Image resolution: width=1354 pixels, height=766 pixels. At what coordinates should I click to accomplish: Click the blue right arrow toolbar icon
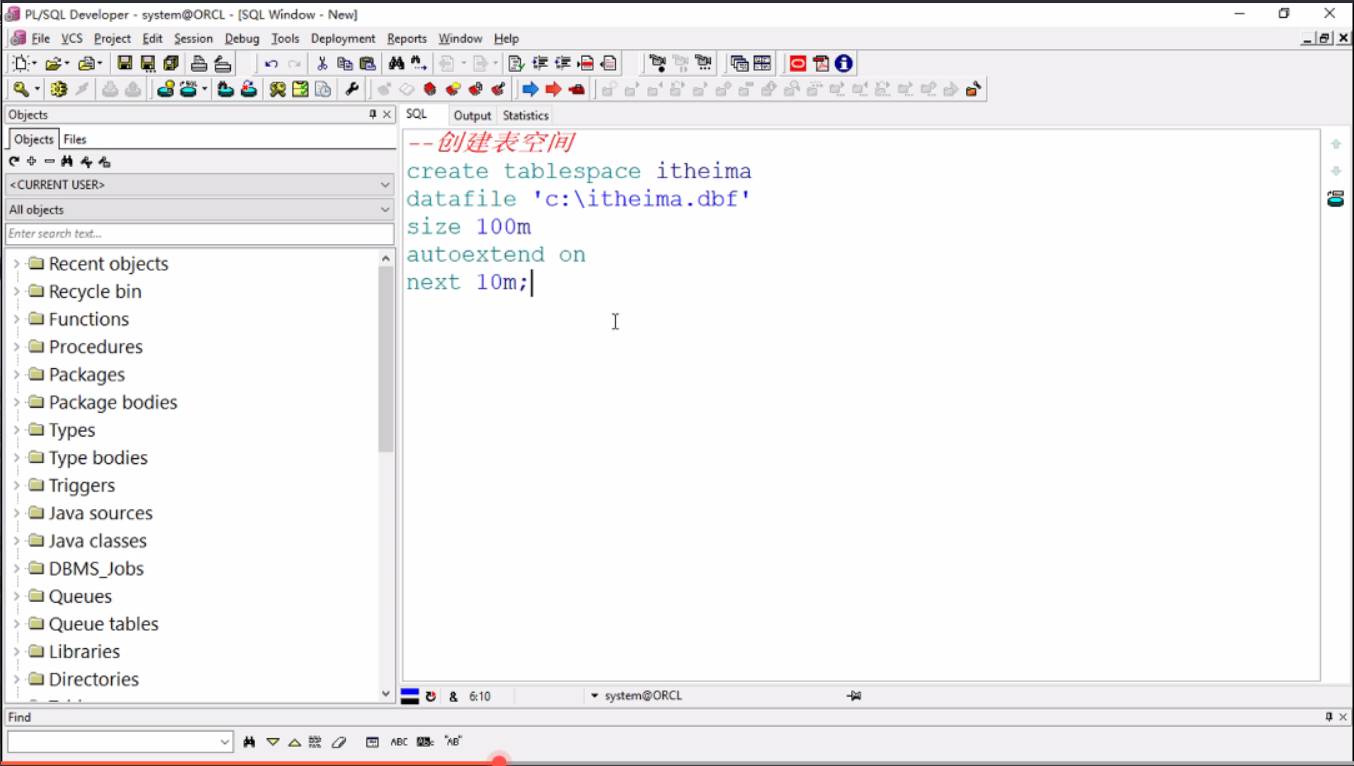[531, 89]
